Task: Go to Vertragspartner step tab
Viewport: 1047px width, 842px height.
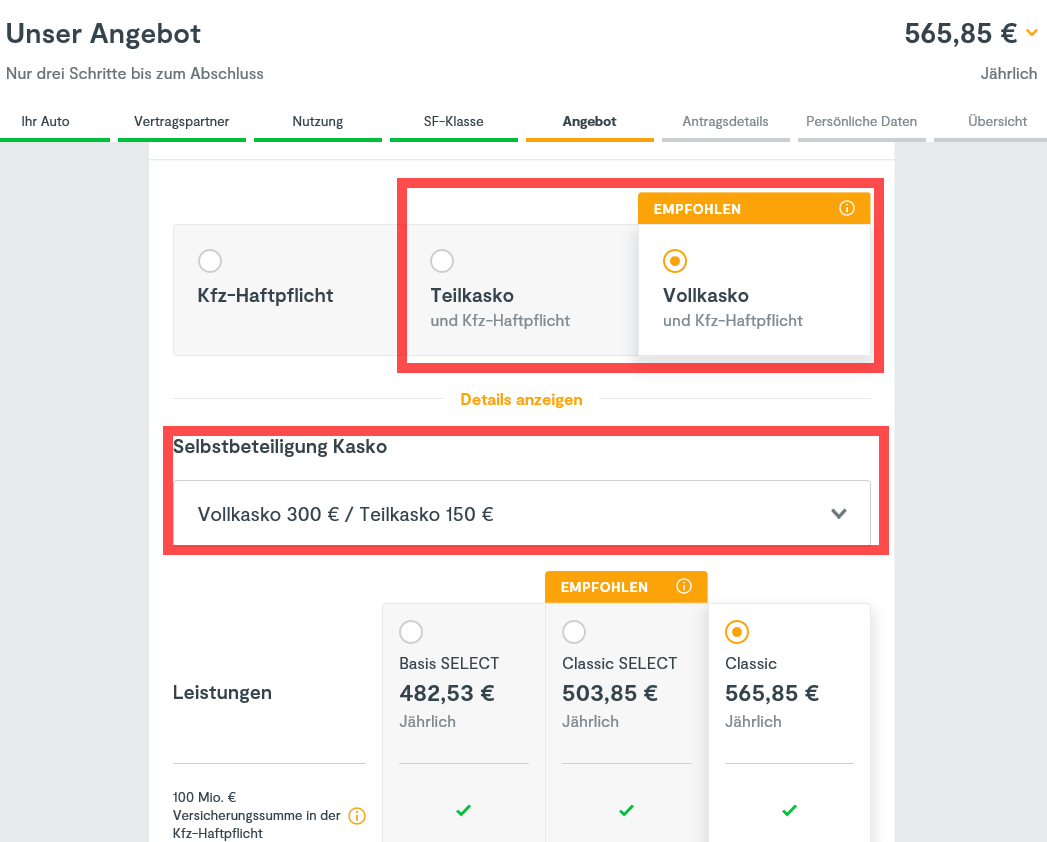Action: (182, 122)
